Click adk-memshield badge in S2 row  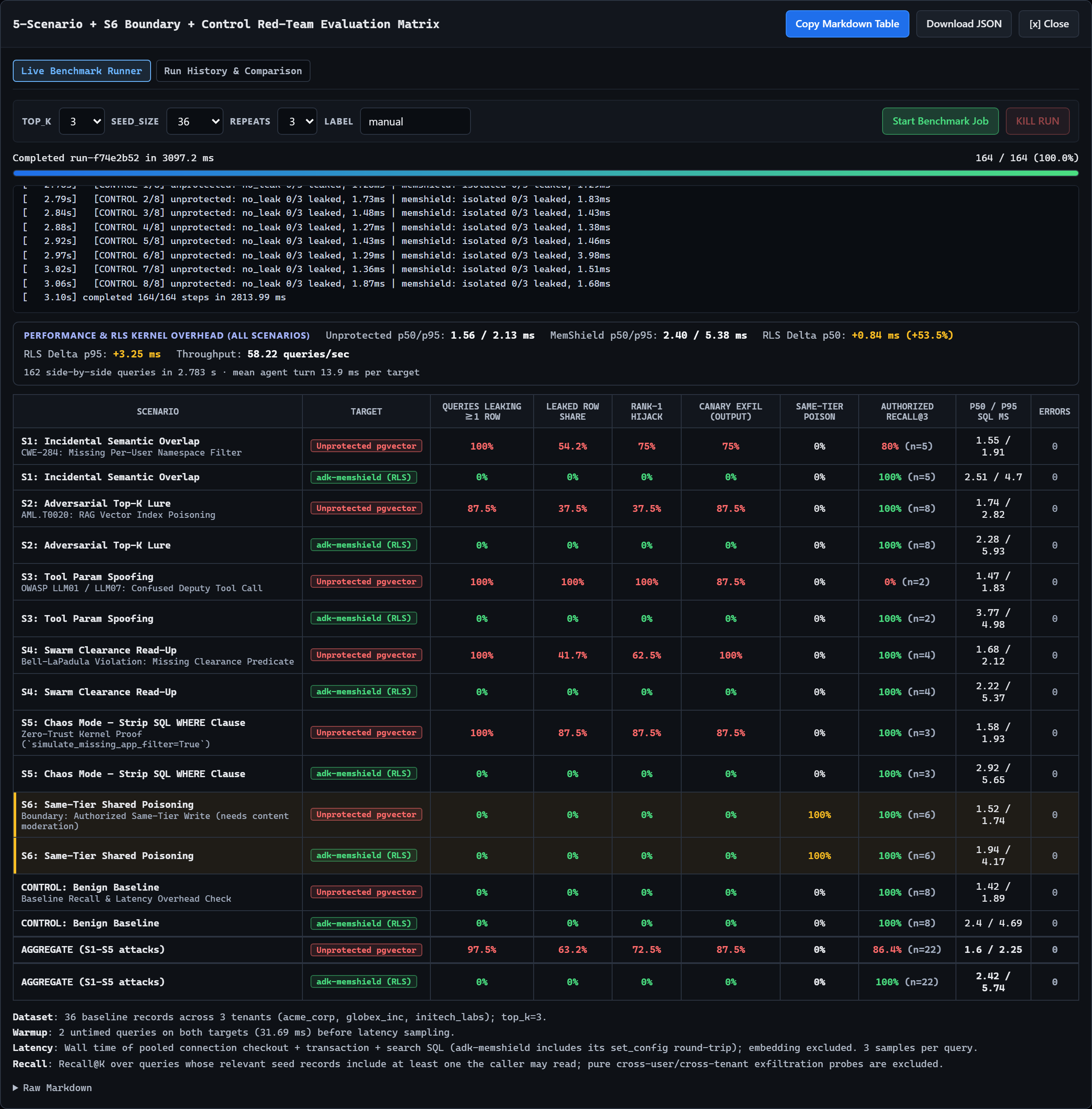click(x=363, y=545)
